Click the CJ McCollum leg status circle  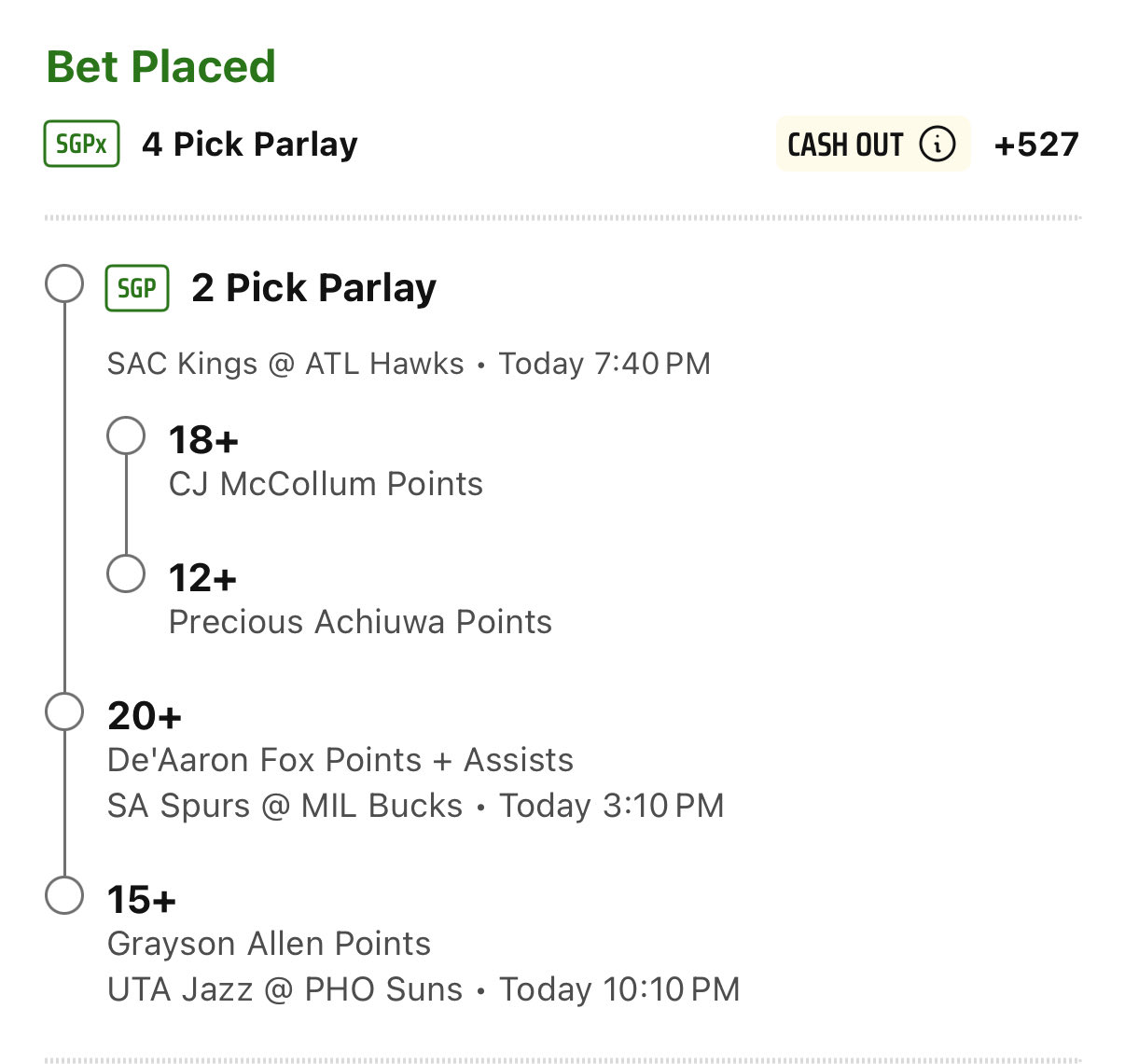(126, 435)
